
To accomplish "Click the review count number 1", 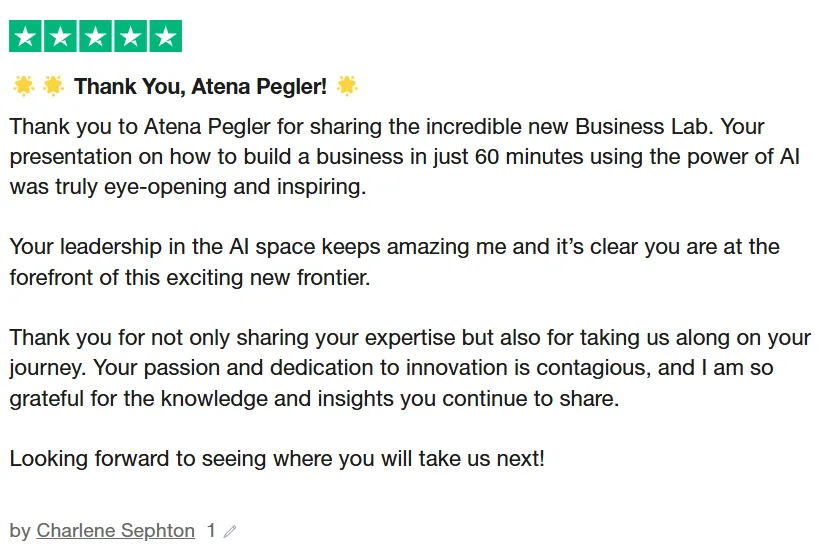I will tap(211, 531).
